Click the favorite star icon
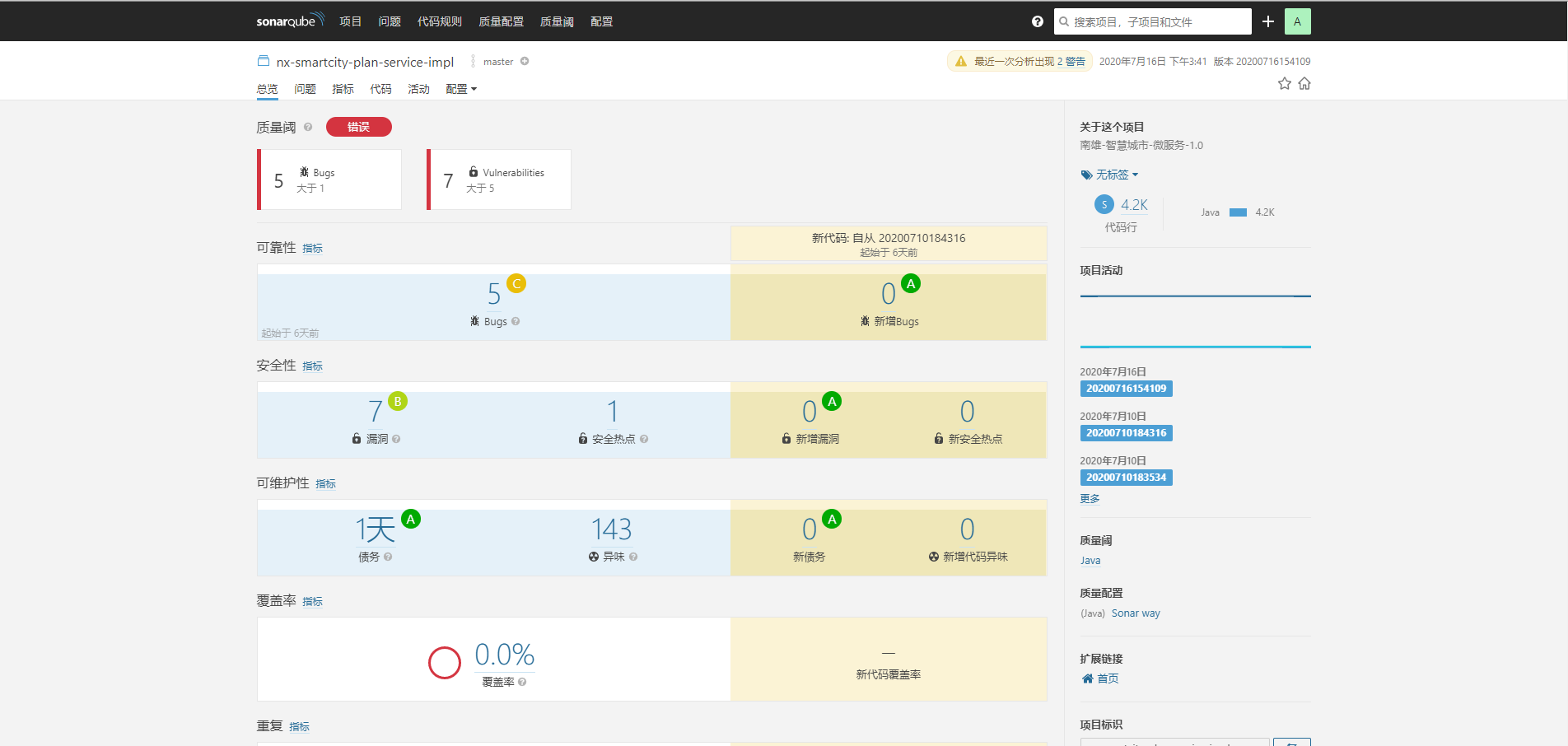This screenshot has width=1568, height=746. coord(1285,83)
